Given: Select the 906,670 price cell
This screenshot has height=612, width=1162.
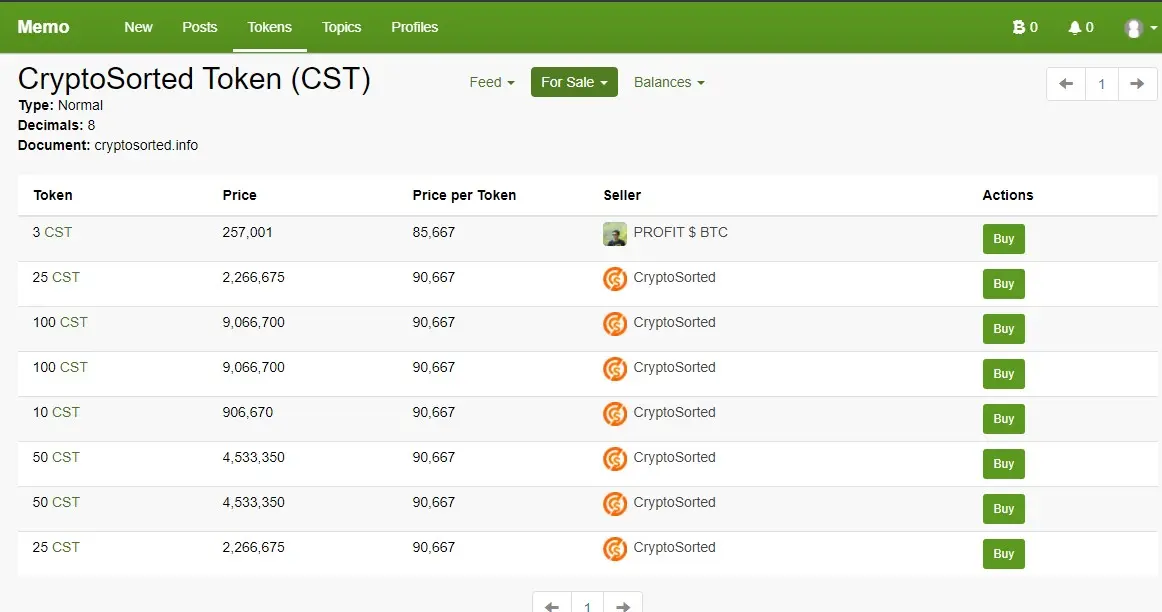Looking at the screenshot, I should (x=248, y=412).
